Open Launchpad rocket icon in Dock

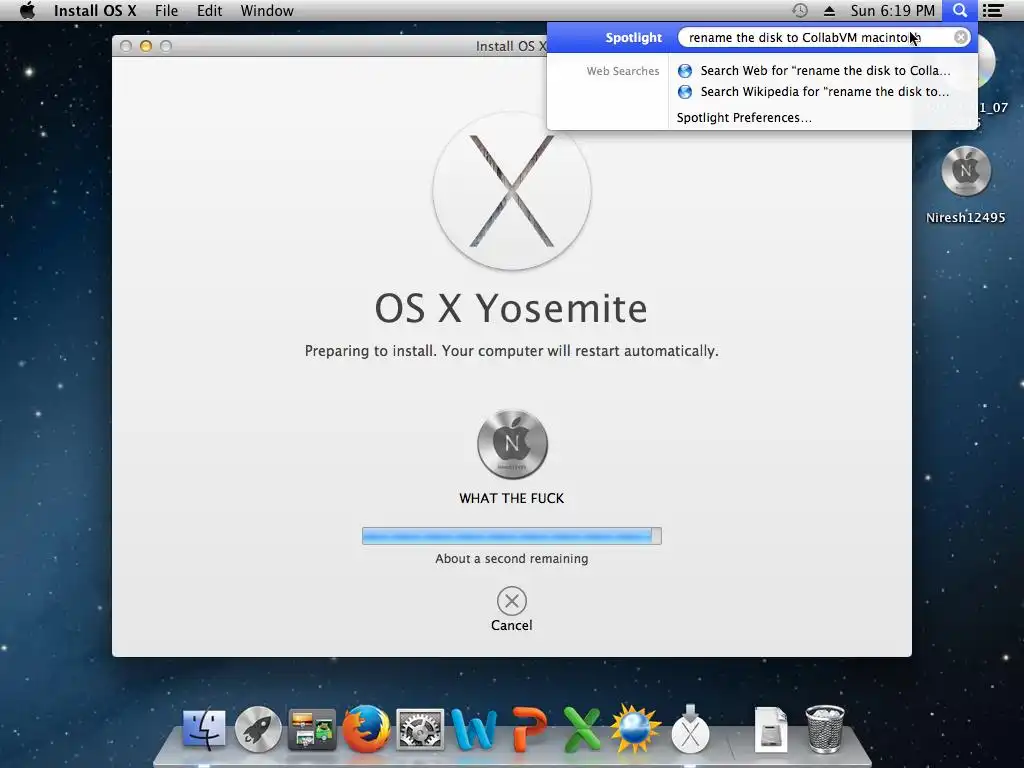(258, 729)
